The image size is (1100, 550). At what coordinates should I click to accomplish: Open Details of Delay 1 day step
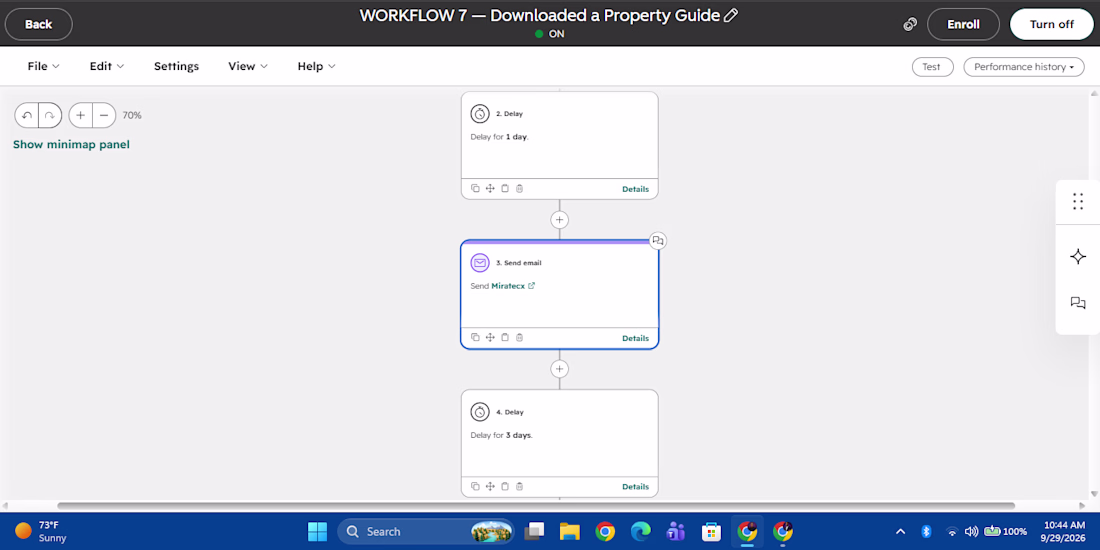point(635,189)
